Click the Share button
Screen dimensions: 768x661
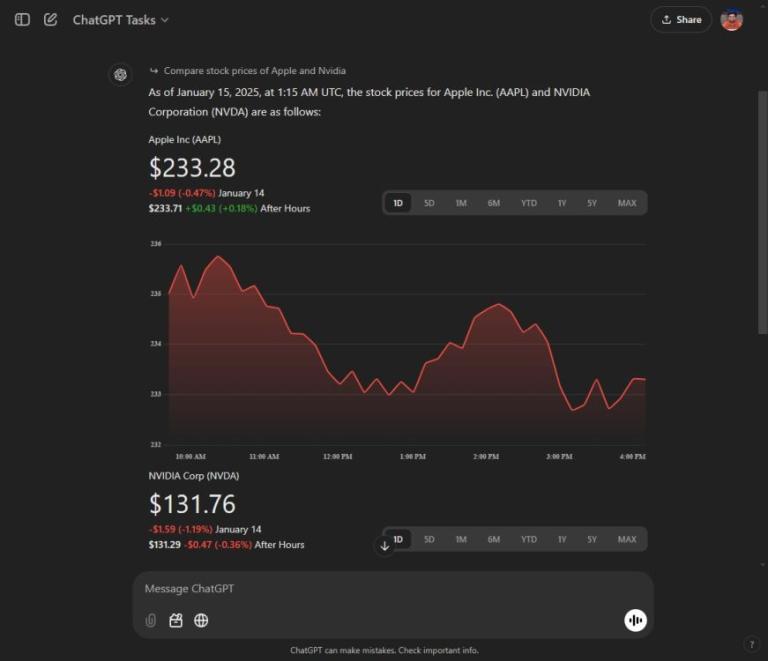click(x=681, y=20)
